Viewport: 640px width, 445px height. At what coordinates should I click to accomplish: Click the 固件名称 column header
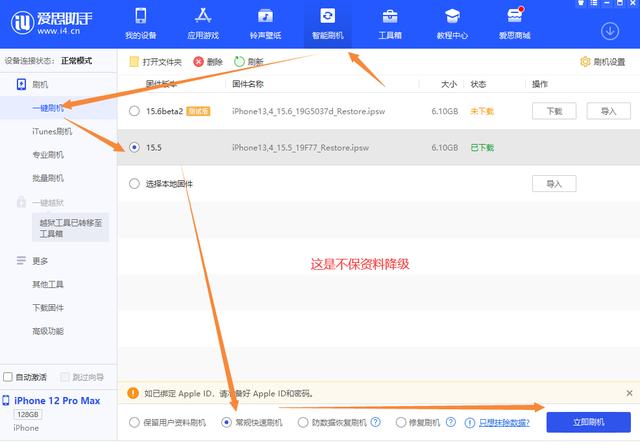point(248,84)
